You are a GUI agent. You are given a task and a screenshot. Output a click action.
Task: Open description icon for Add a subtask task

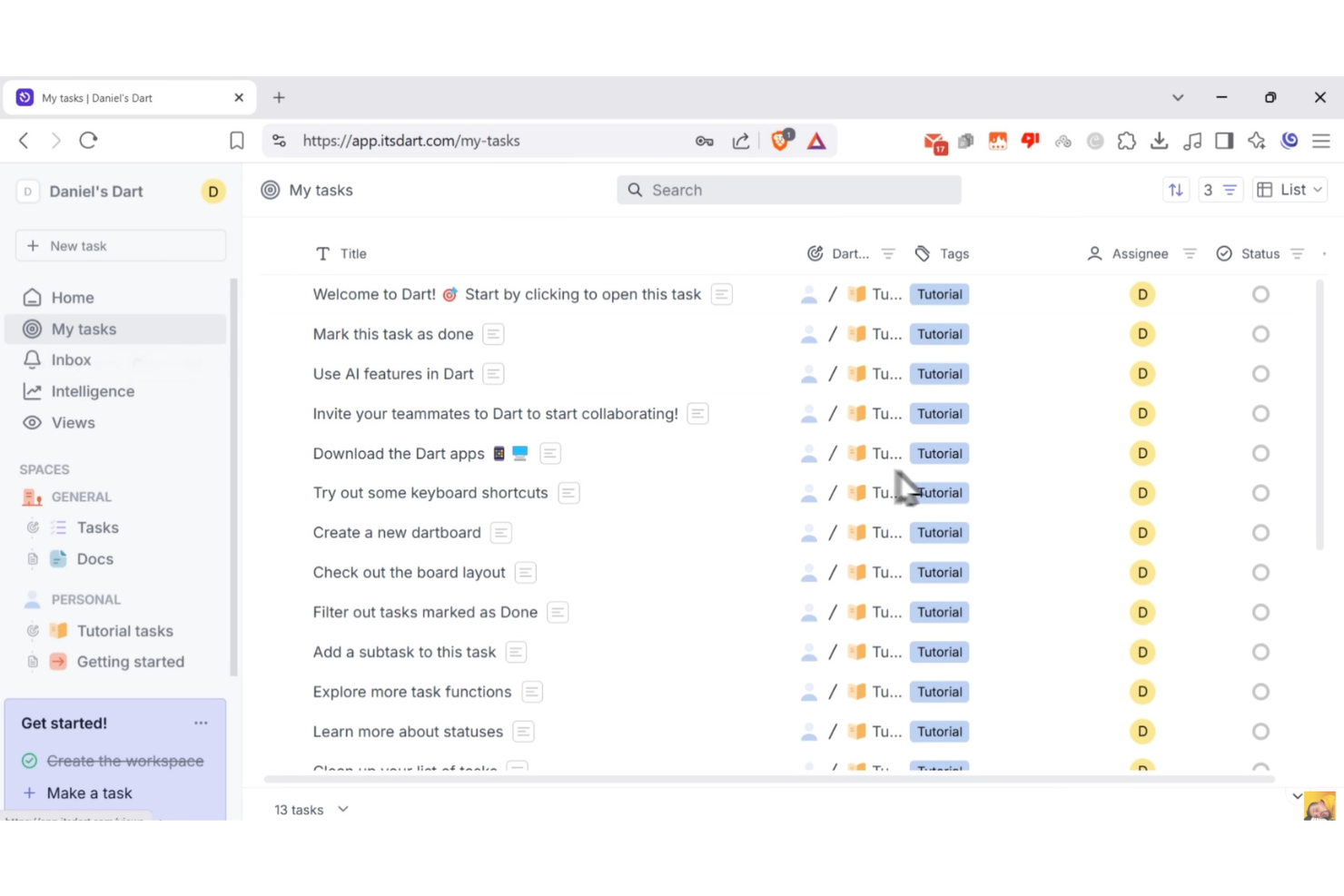[x=516, y=652]
